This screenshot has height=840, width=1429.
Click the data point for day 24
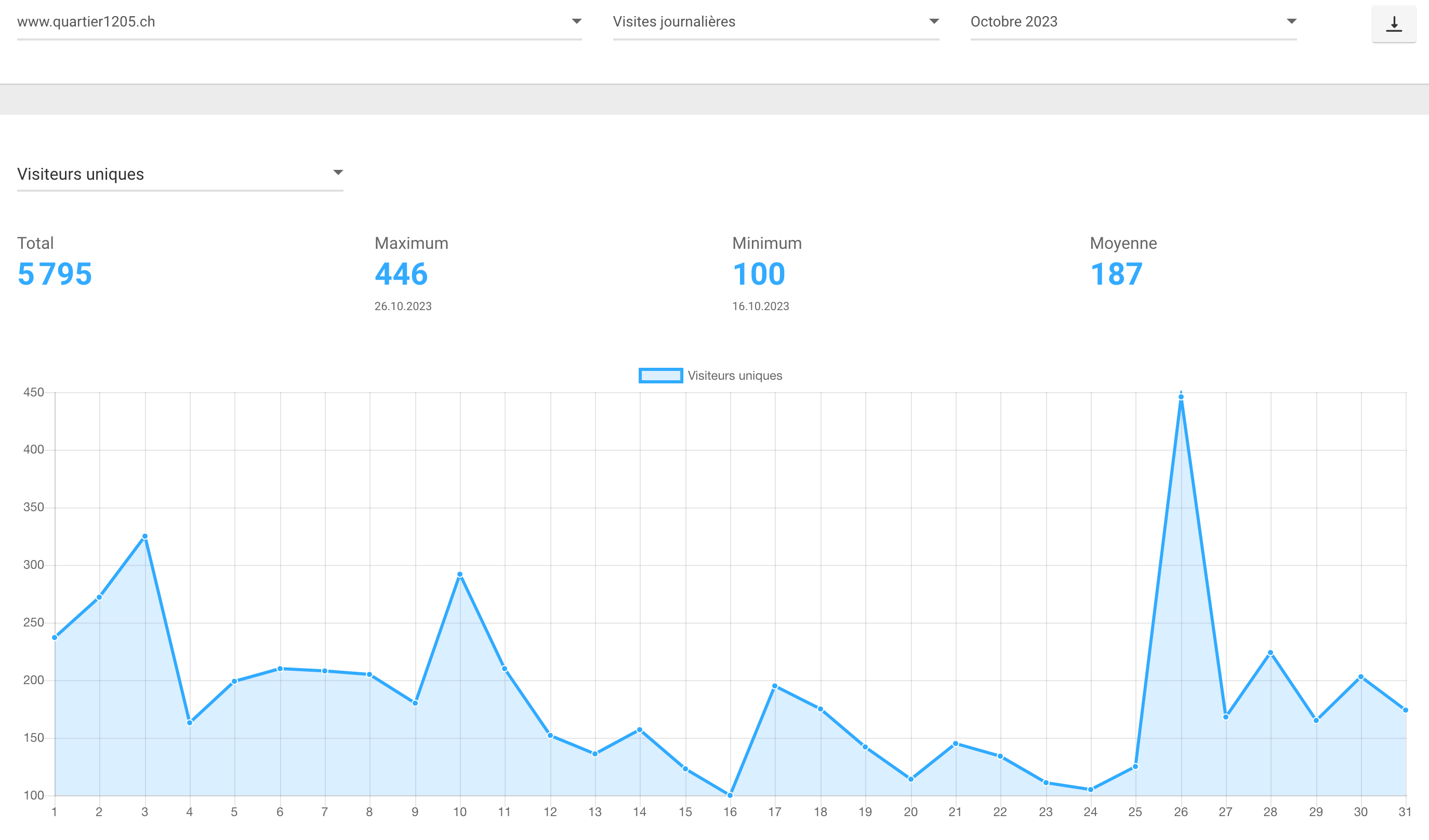[x=1091, y=790]
